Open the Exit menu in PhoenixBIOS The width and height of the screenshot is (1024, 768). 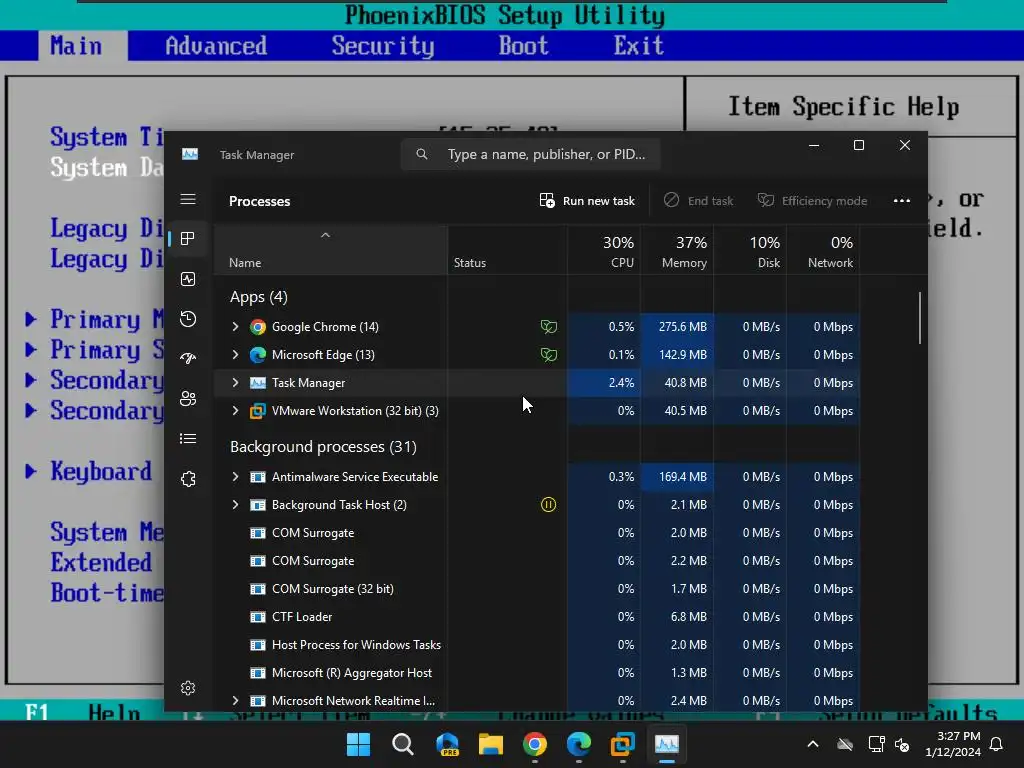[639, 46]
